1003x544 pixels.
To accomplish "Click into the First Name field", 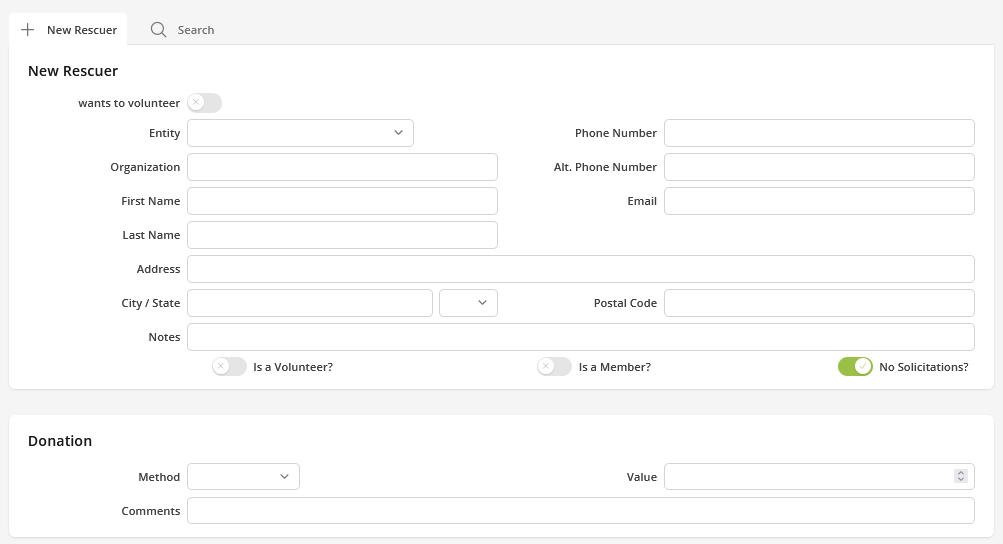I will tap(342, 201).
